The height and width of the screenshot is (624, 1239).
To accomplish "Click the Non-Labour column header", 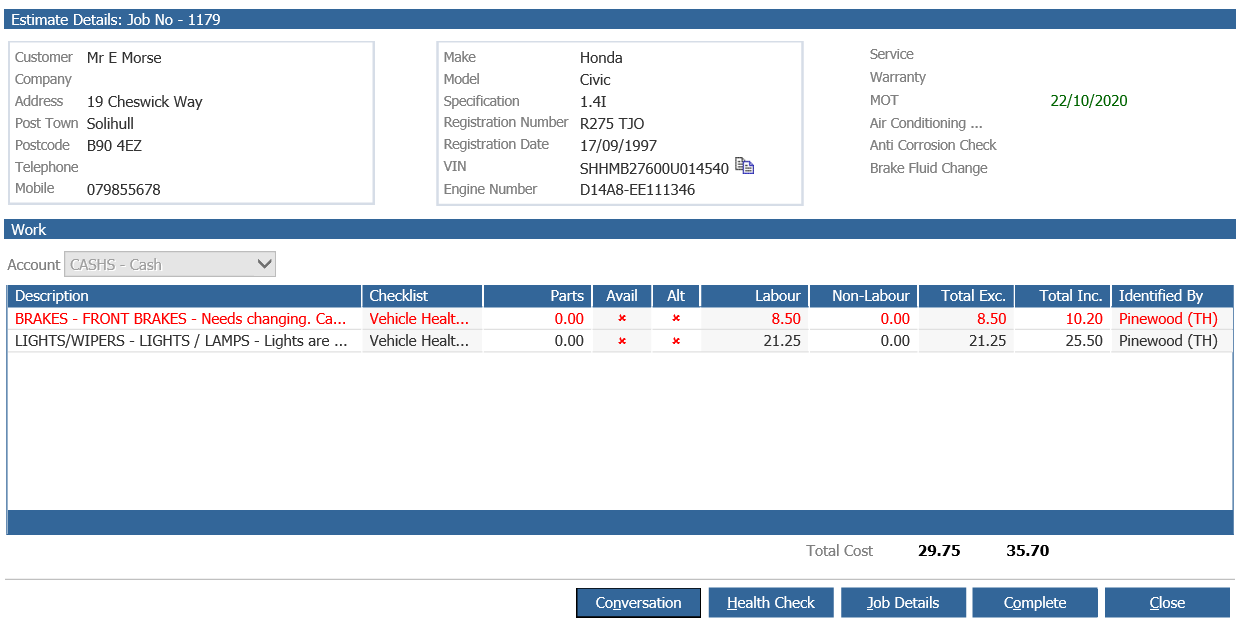I will pyautogui.click(x=864, y=296).
